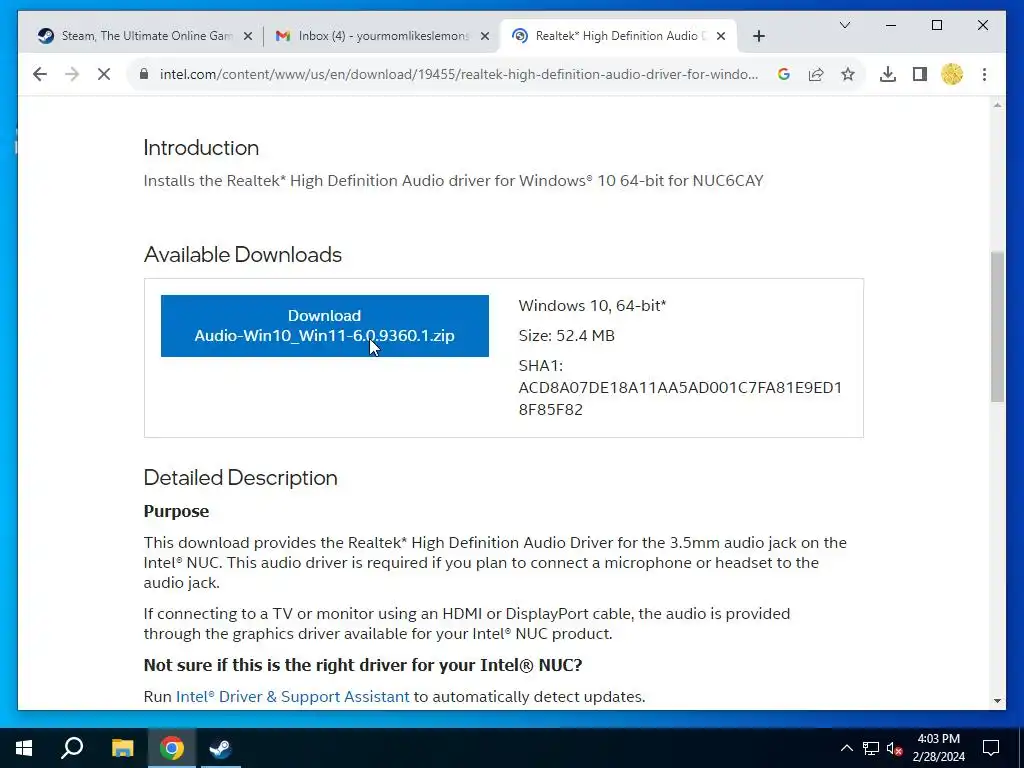The height and width of the screenshot is (768, 1024).
Task: View site information via the lock icon
Action: pyautogui.click(x=144, y=74)
